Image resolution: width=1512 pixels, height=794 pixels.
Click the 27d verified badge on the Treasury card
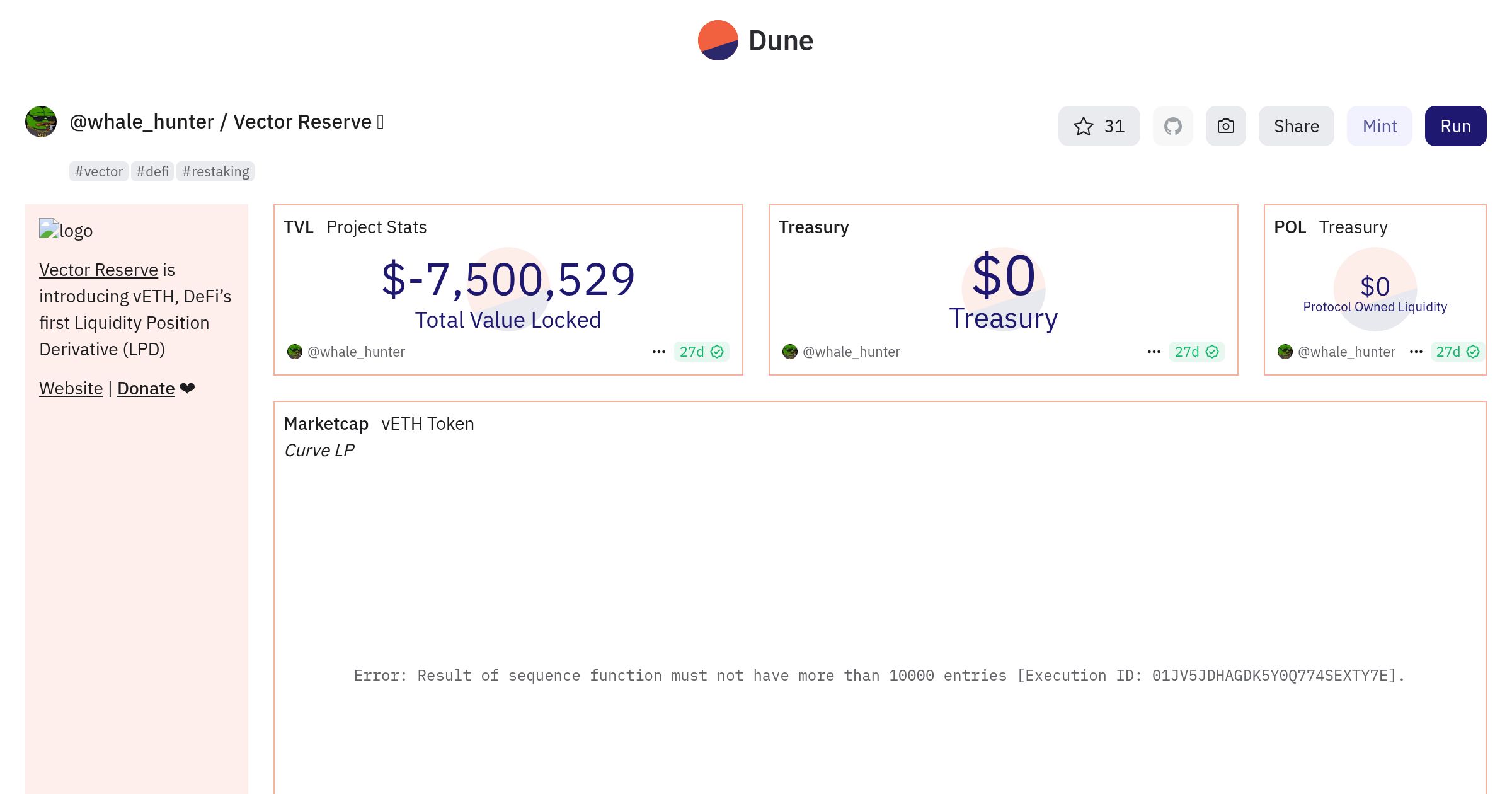pyautogui.click(x=1196, y=352)
